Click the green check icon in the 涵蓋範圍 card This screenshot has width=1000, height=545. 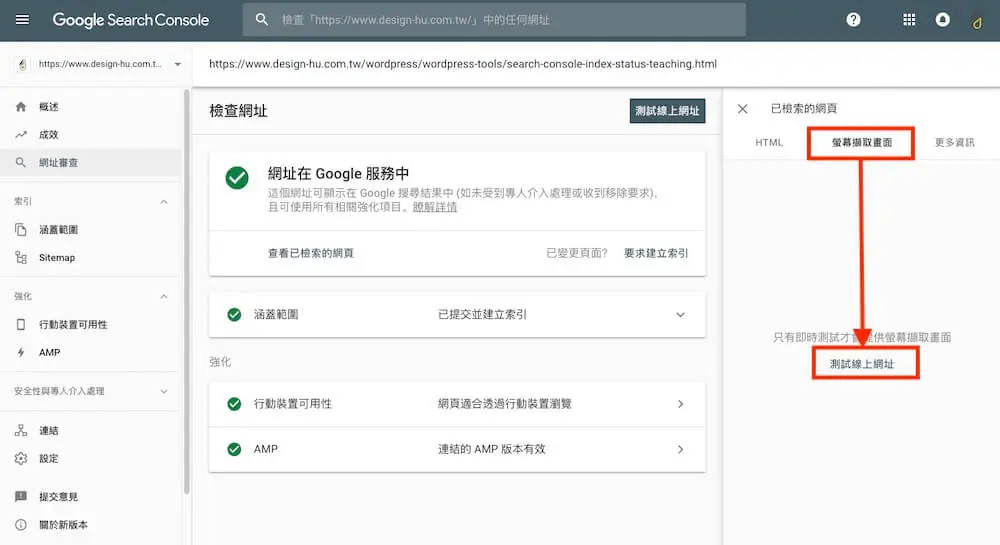click(x=234, y=314)
